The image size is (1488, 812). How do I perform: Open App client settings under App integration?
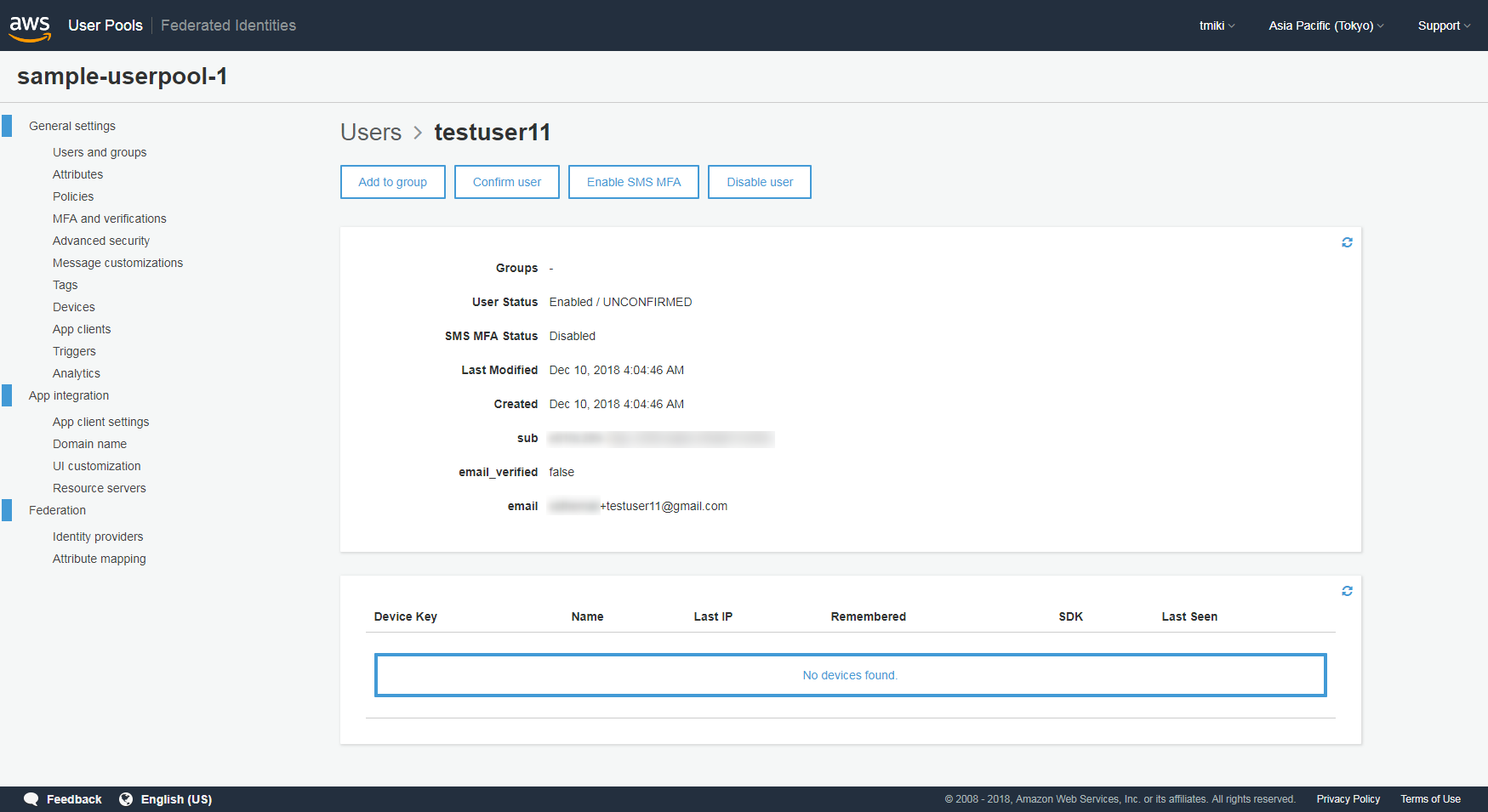100,422
